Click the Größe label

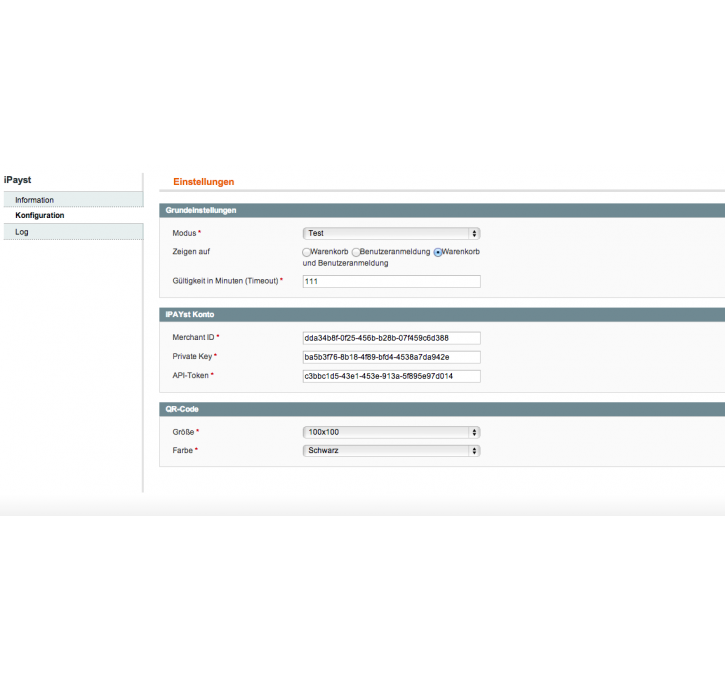(x=183, y=432)
